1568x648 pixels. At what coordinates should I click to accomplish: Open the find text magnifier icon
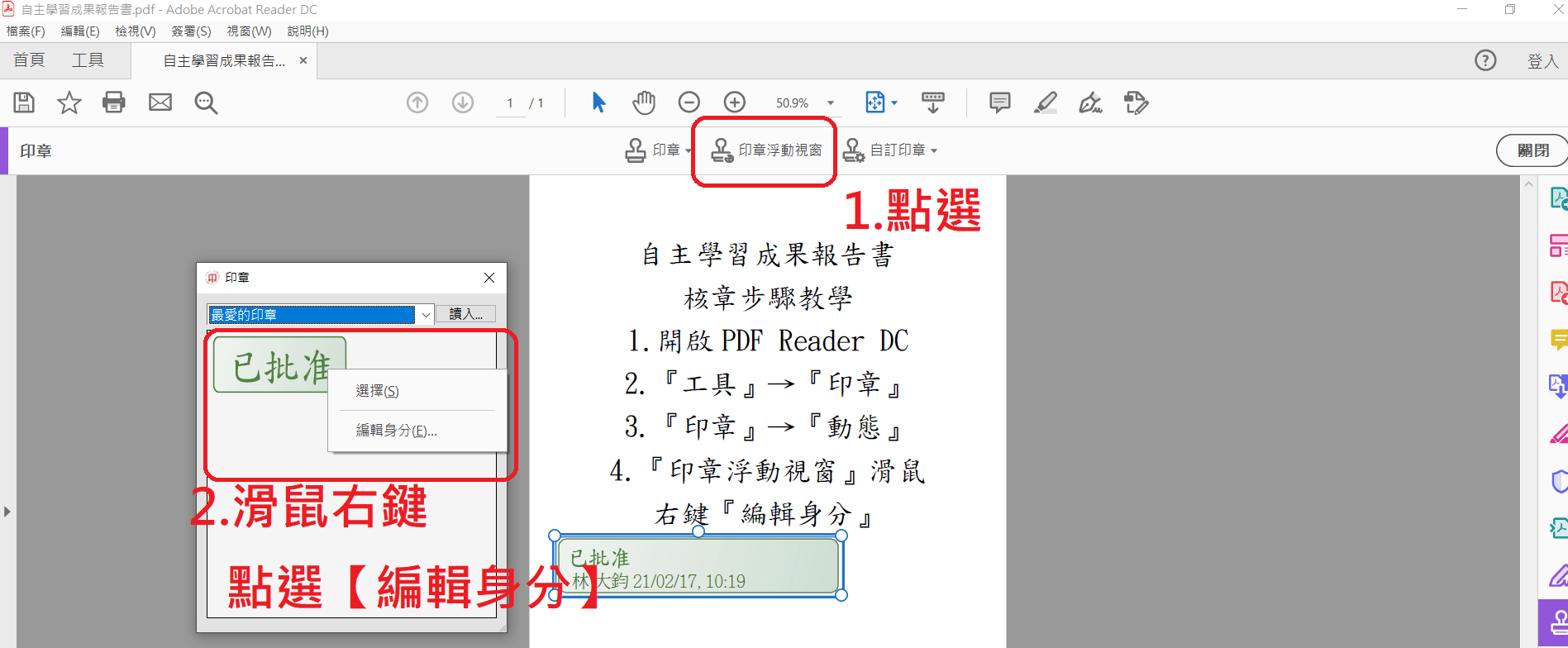(206, 102)
